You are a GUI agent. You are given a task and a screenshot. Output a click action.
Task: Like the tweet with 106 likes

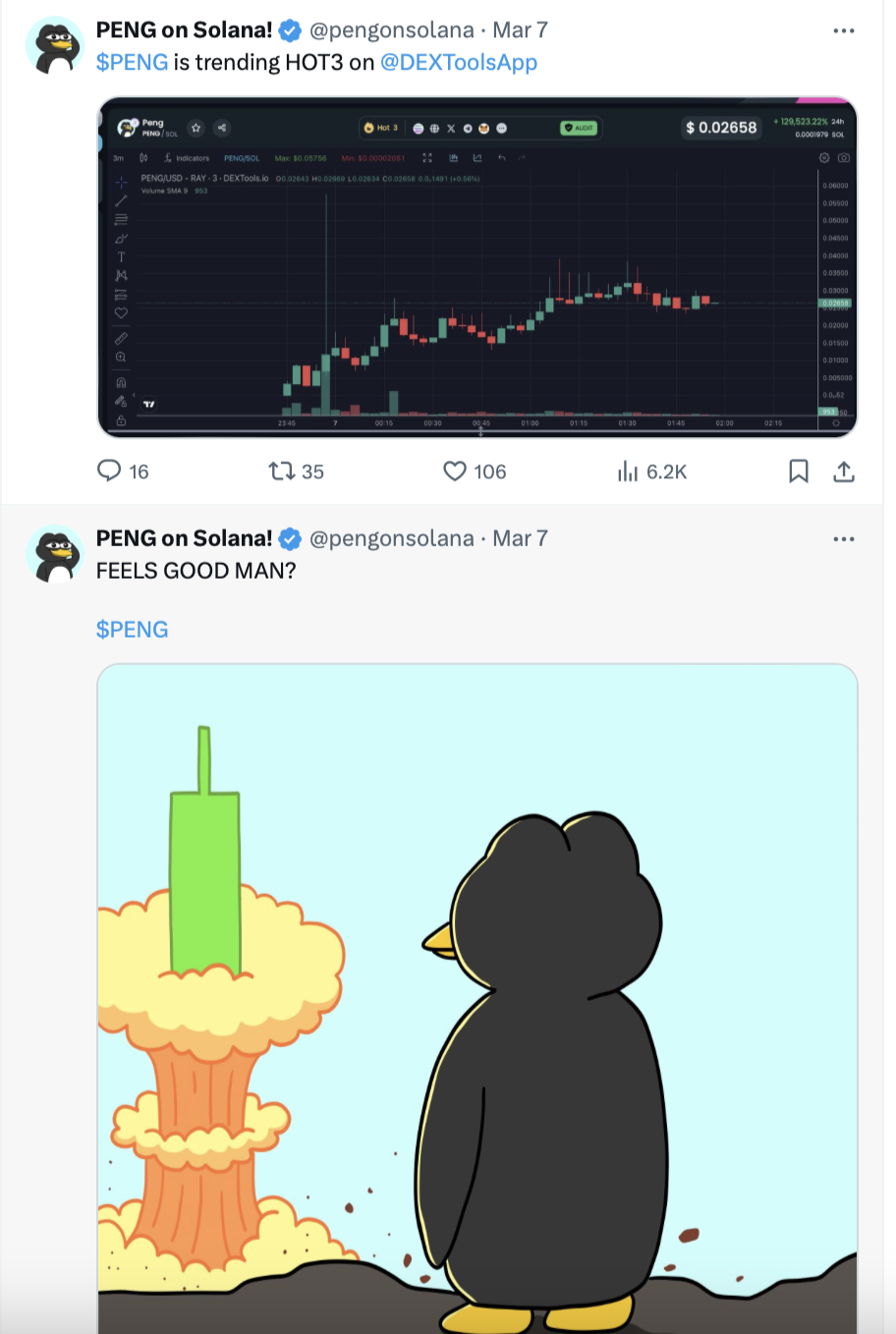pyautogui.click(x=455, y=472)
